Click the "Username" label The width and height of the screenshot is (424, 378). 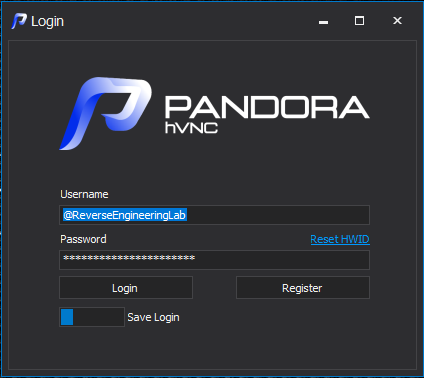[84, 194]
